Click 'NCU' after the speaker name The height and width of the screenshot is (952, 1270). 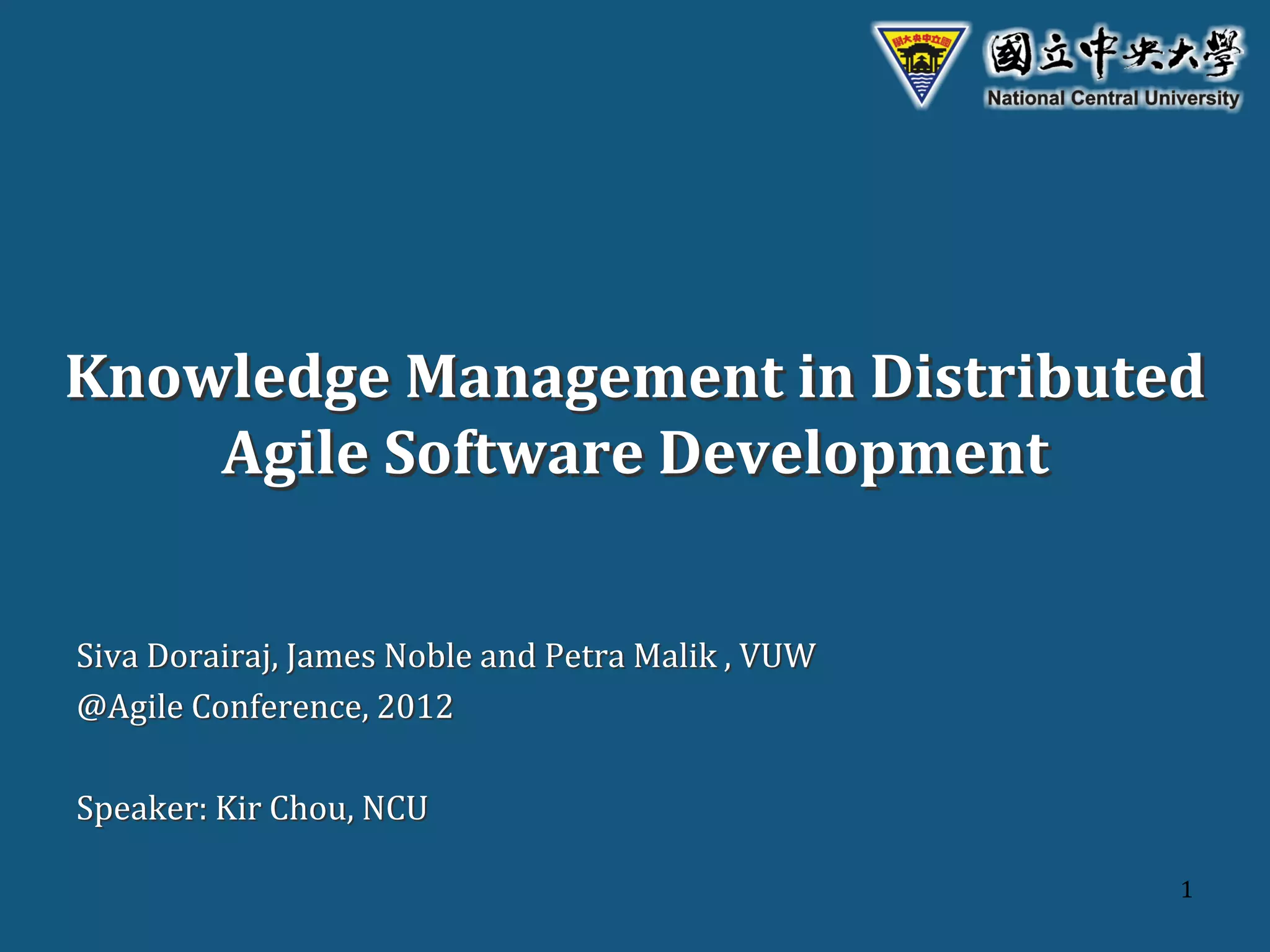pyautogui.click(x=395, y=808)
